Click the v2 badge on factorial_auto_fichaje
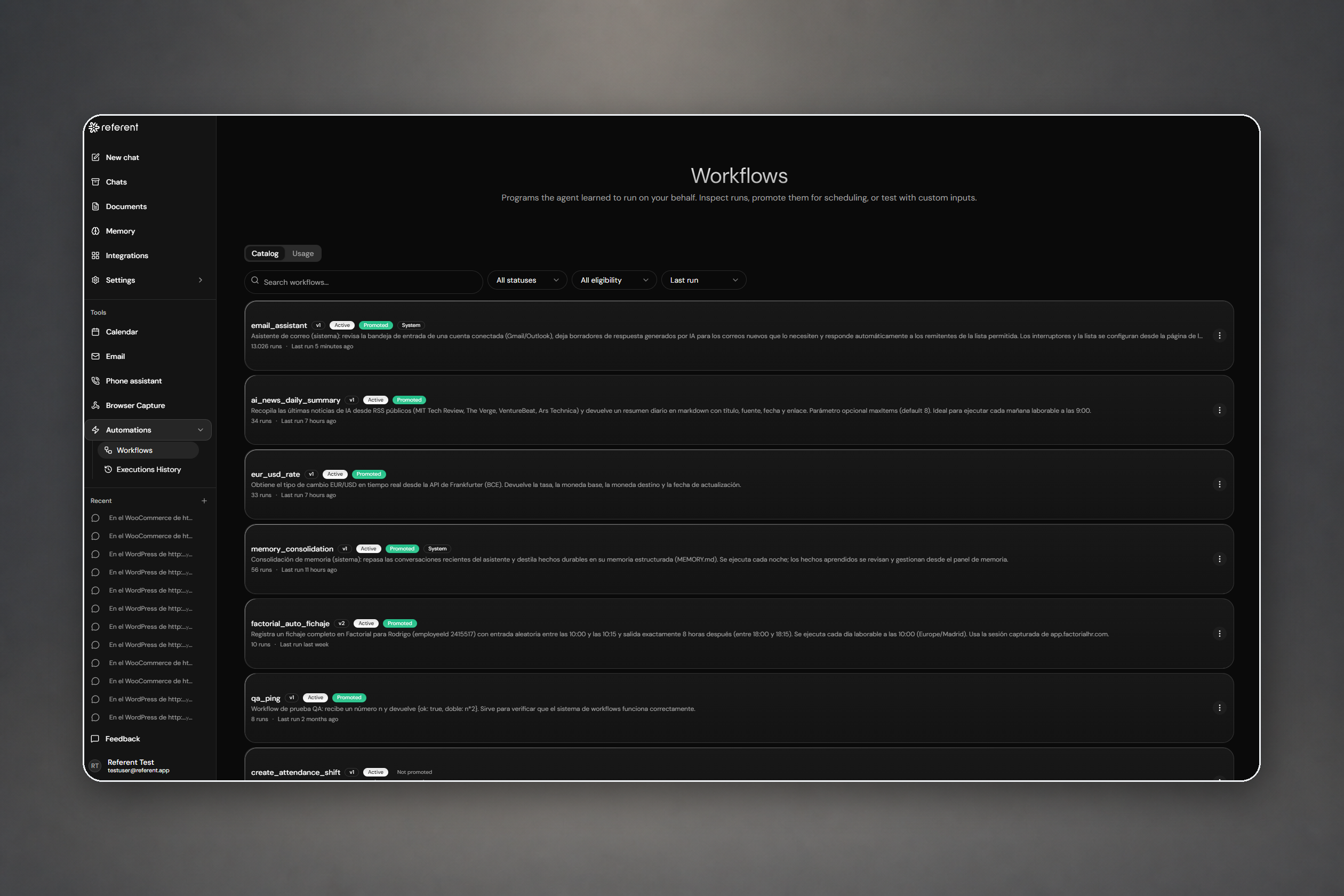The height and width of the screenshot is (896, 1344). coord(342,623)
